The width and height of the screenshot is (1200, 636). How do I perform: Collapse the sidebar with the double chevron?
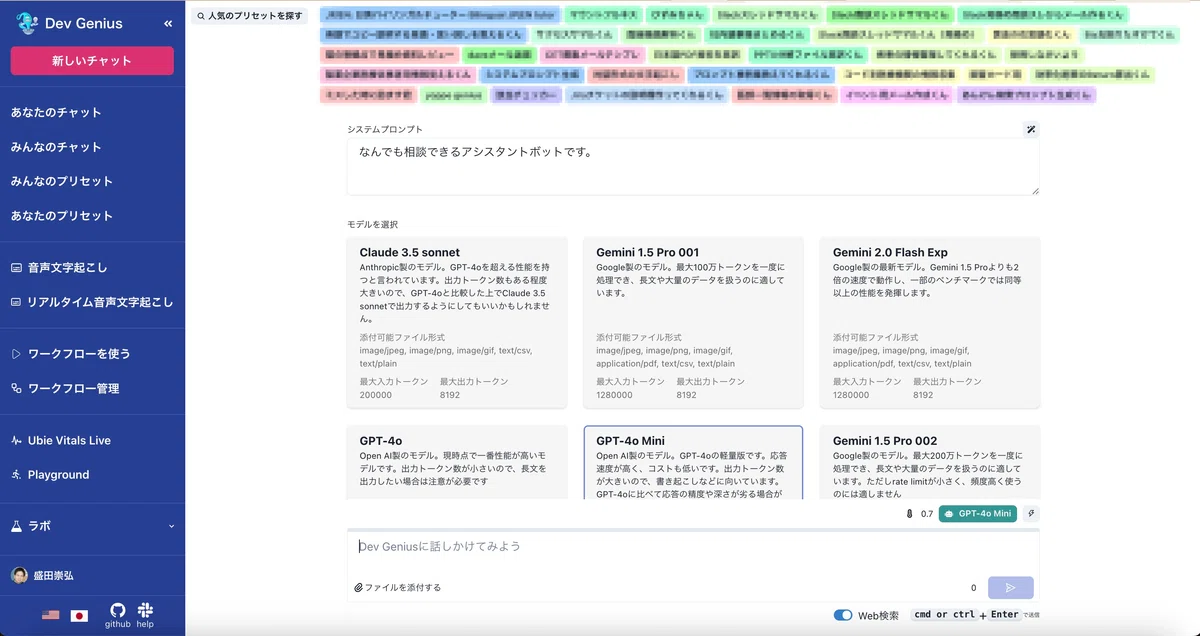(168, 23)
